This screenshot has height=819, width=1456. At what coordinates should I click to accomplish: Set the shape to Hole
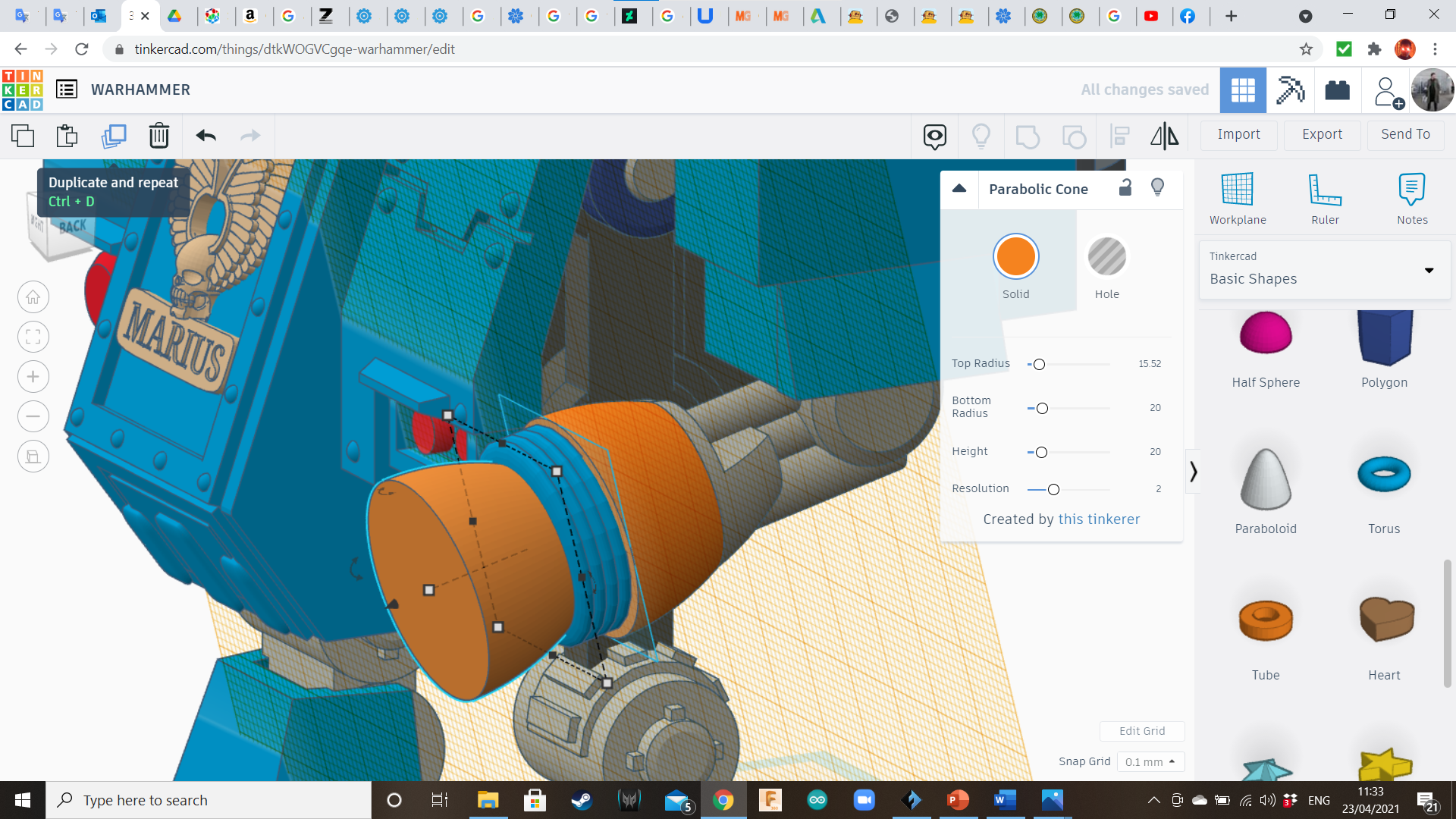pyautogui.click(x=1106, y=256)
